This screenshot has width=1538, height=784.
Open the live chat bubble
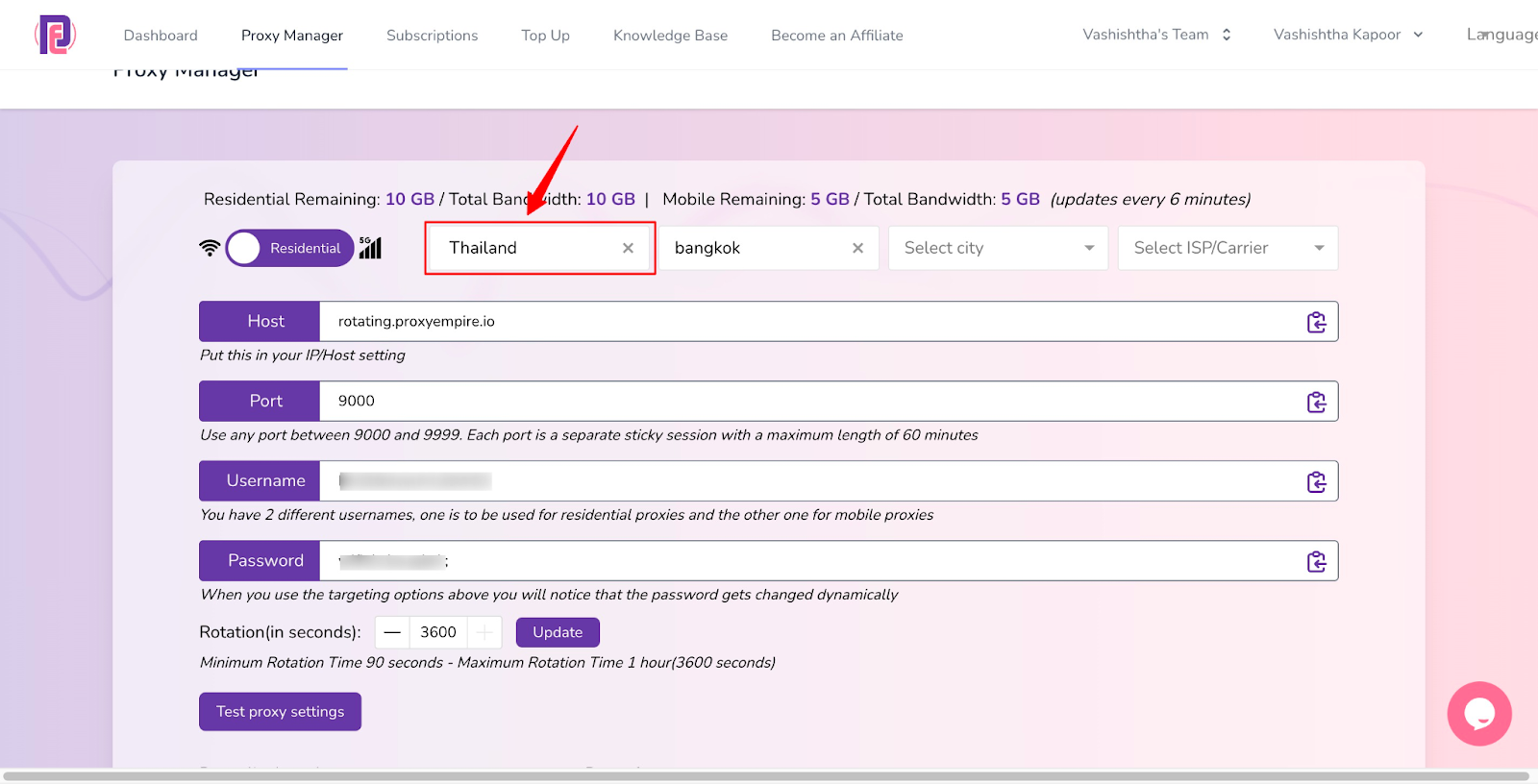click(x=1479, y=713)
